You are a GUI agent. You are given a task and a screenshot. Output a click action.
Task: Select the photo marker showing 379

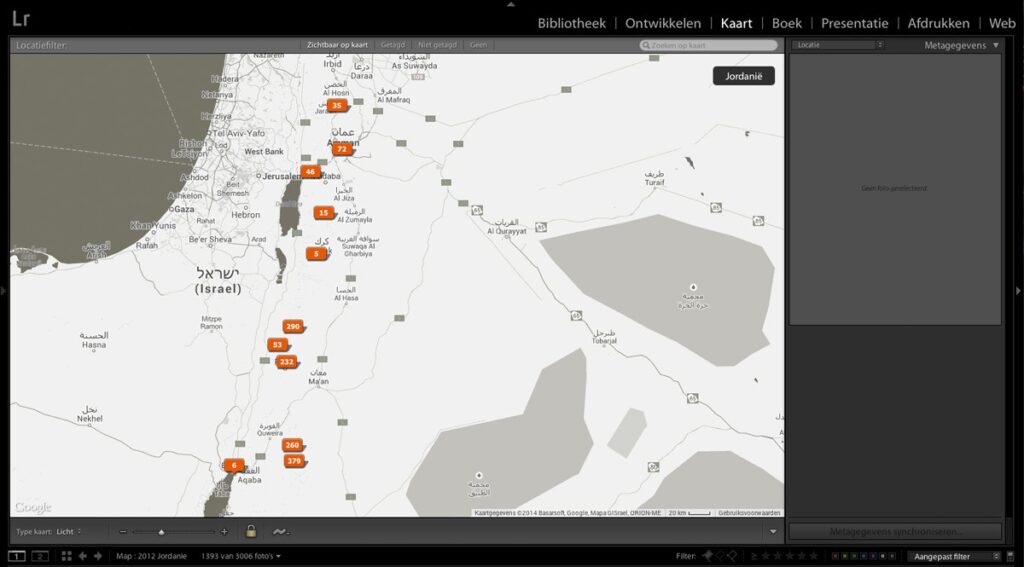(x=294, y=461)
